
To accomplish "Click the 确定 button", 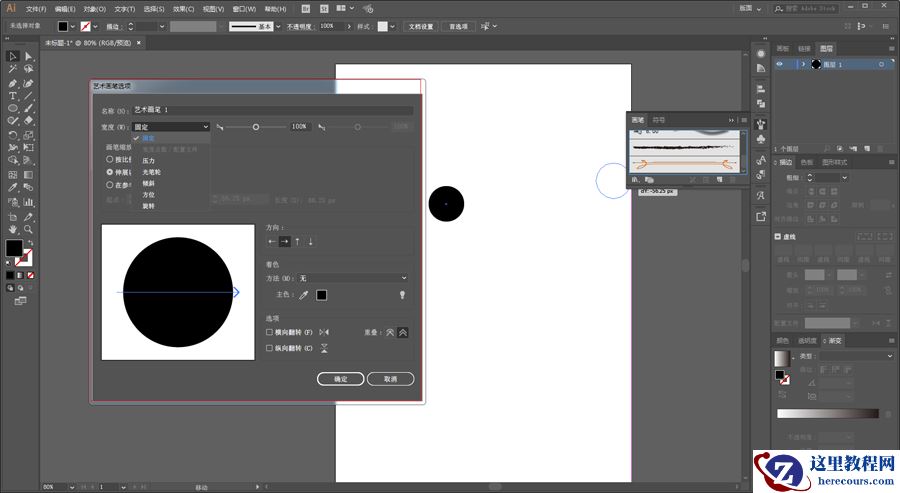I will point(340,379).
